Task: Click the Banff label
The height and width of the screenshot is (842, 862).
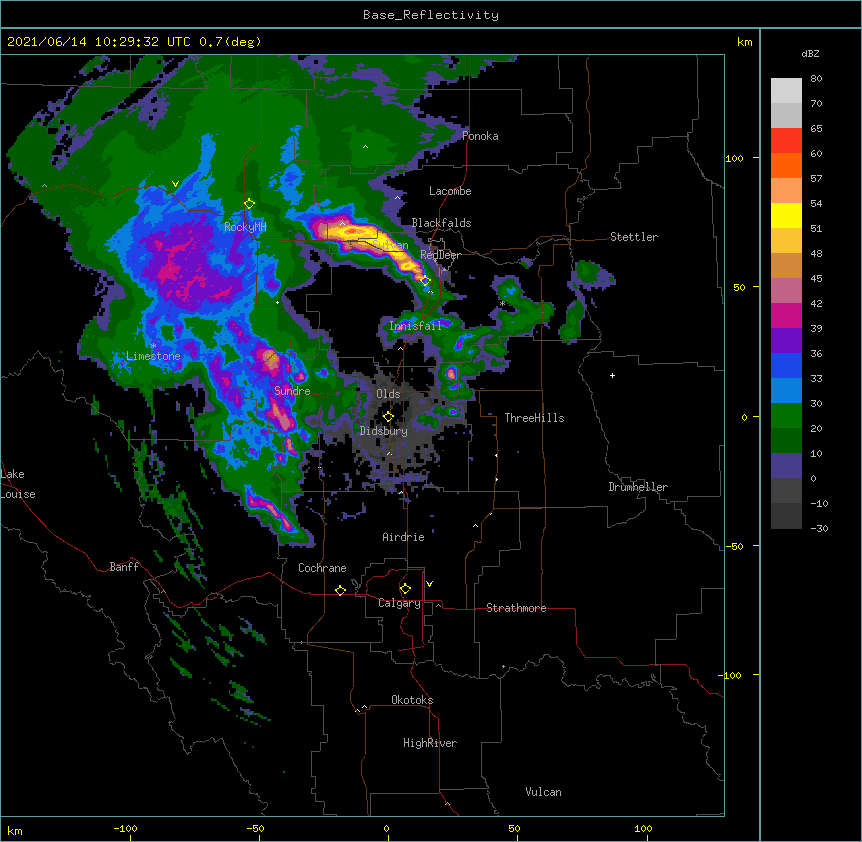Action: 124,567
